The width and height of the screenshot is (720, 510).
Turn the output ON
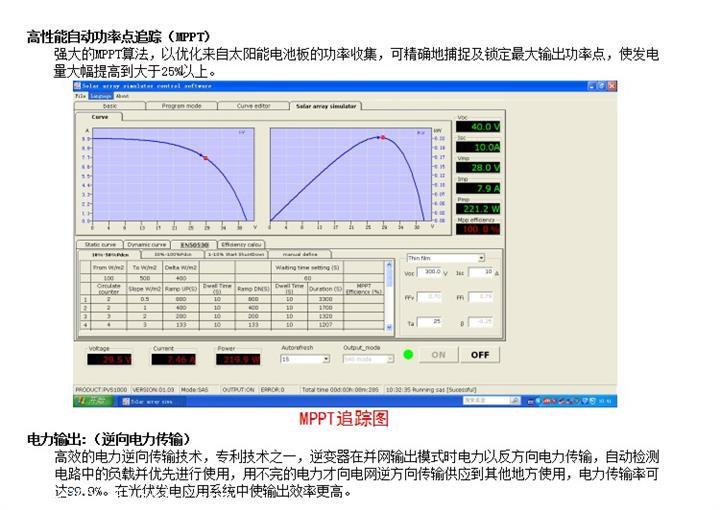(438, 355)
